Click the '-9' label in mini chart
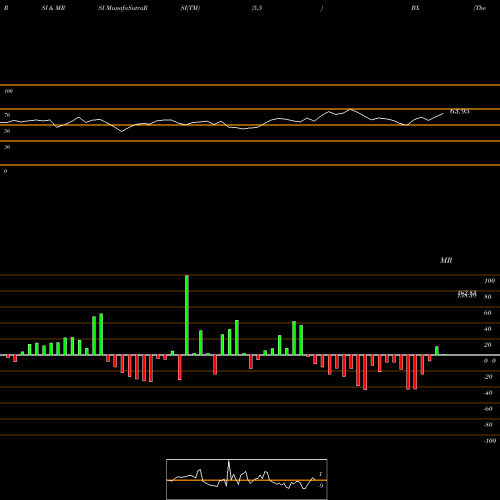Viewport: 500px width, 500px height. pos(320,486)
